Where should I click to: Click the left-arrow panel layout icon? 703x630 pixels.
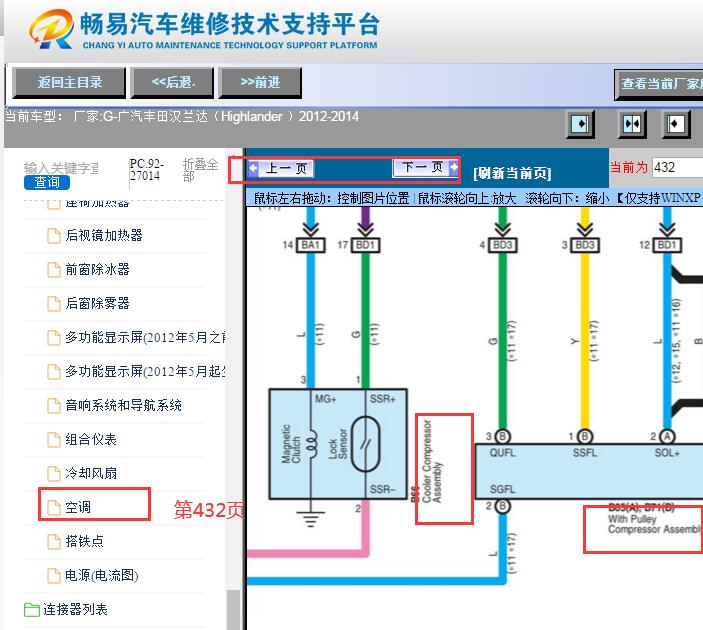[676, 124]
